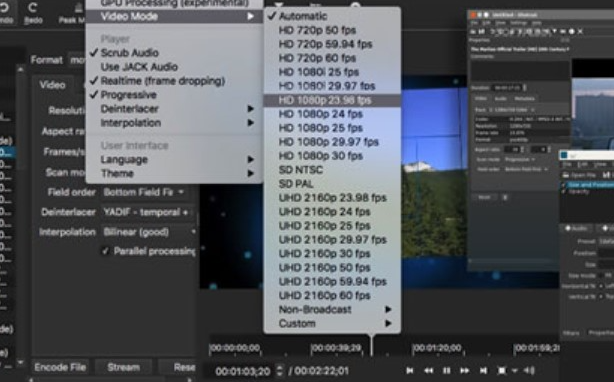
Task: Select UHD 2160p 25 fps mode
Action: [x=332, y=226]
